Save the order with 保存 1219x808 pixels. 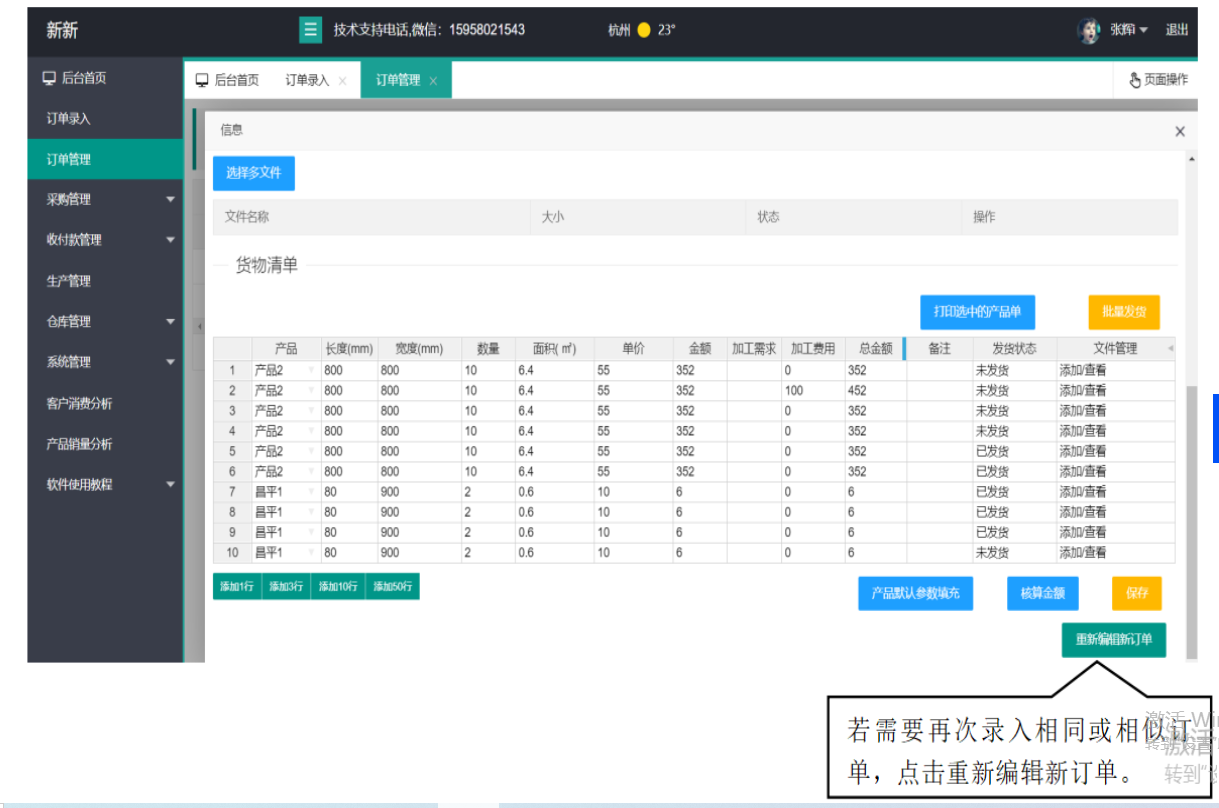pyautogui.click(x=1137, y=593)
